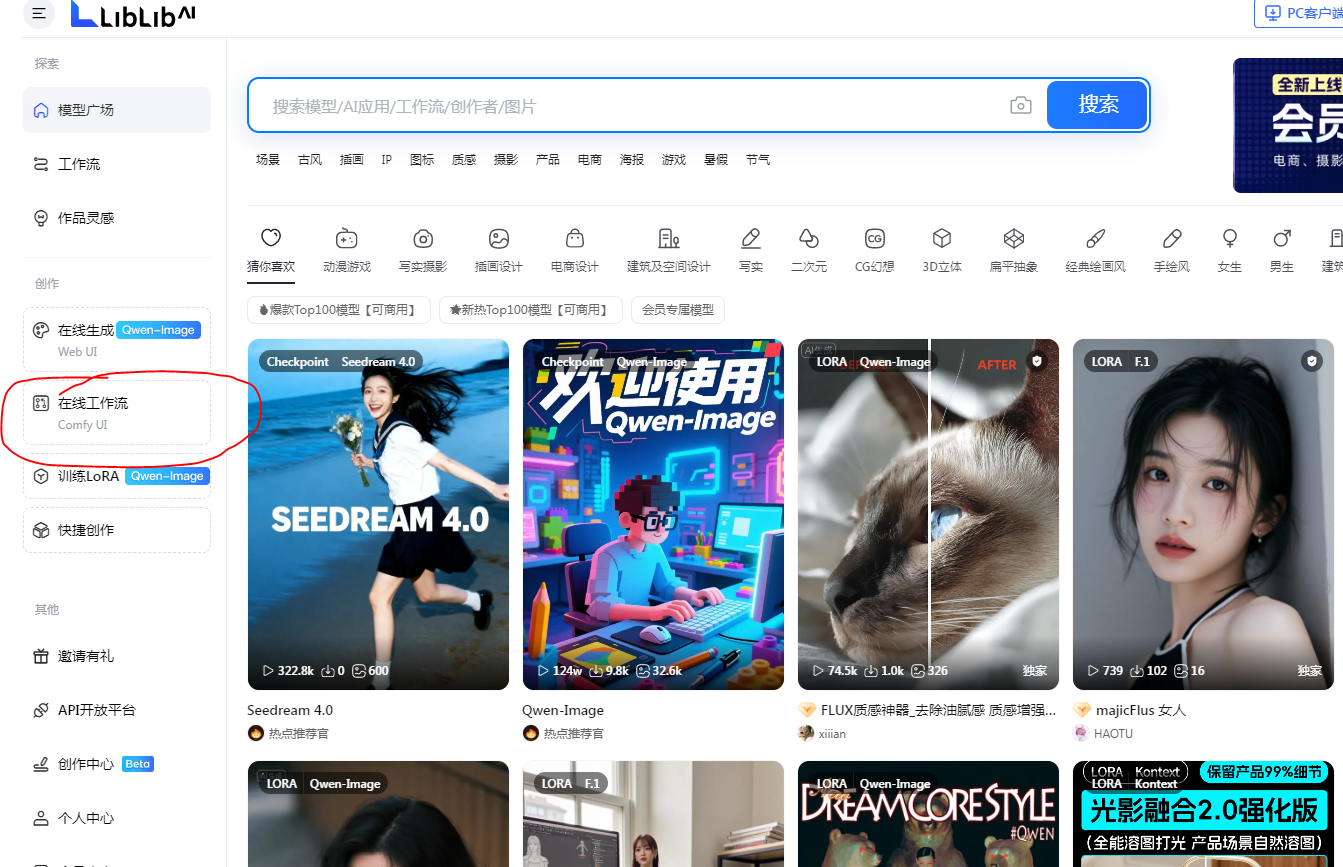
Task: Select the 暑假 search tag
Action: [x=716, y=160]
